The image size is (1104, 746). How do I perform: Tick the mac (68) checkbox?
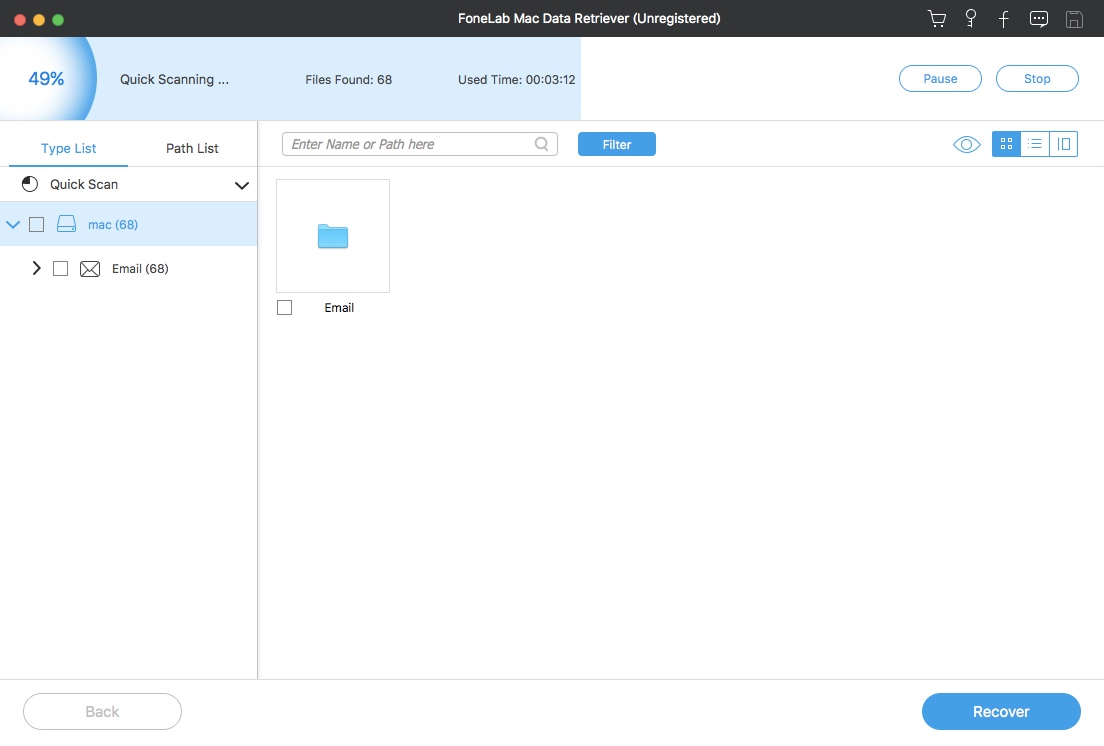37,225
